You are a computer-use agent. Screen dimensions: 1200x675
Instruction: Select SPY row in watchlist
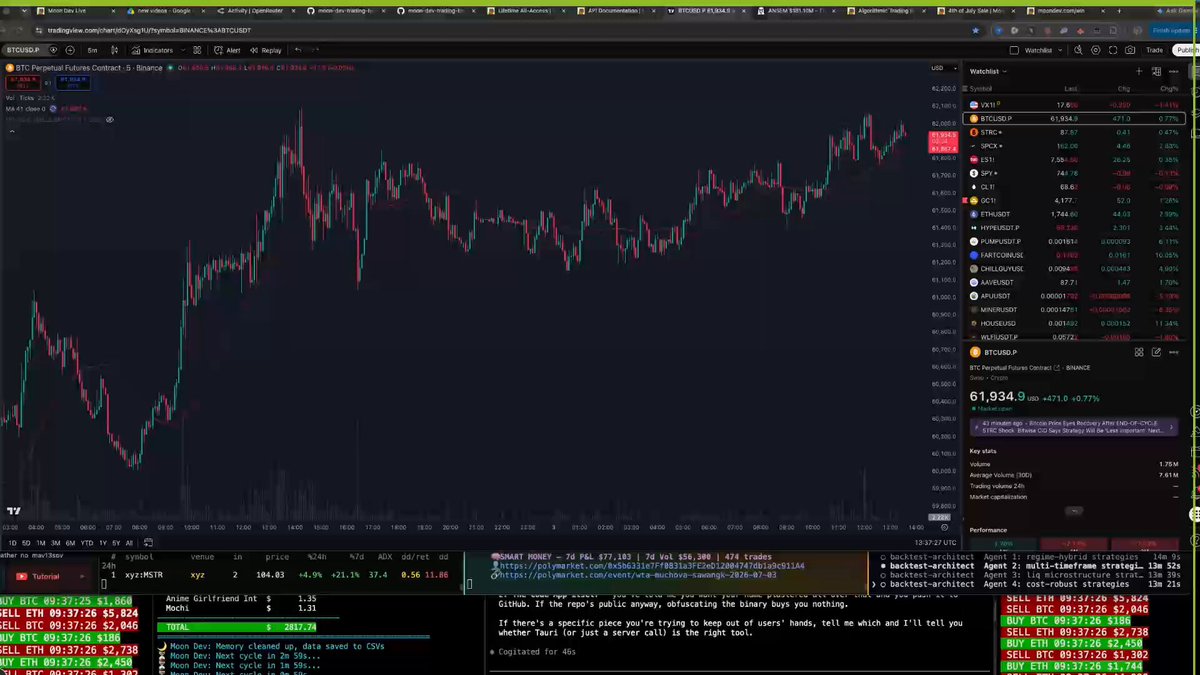point(1074,173)
